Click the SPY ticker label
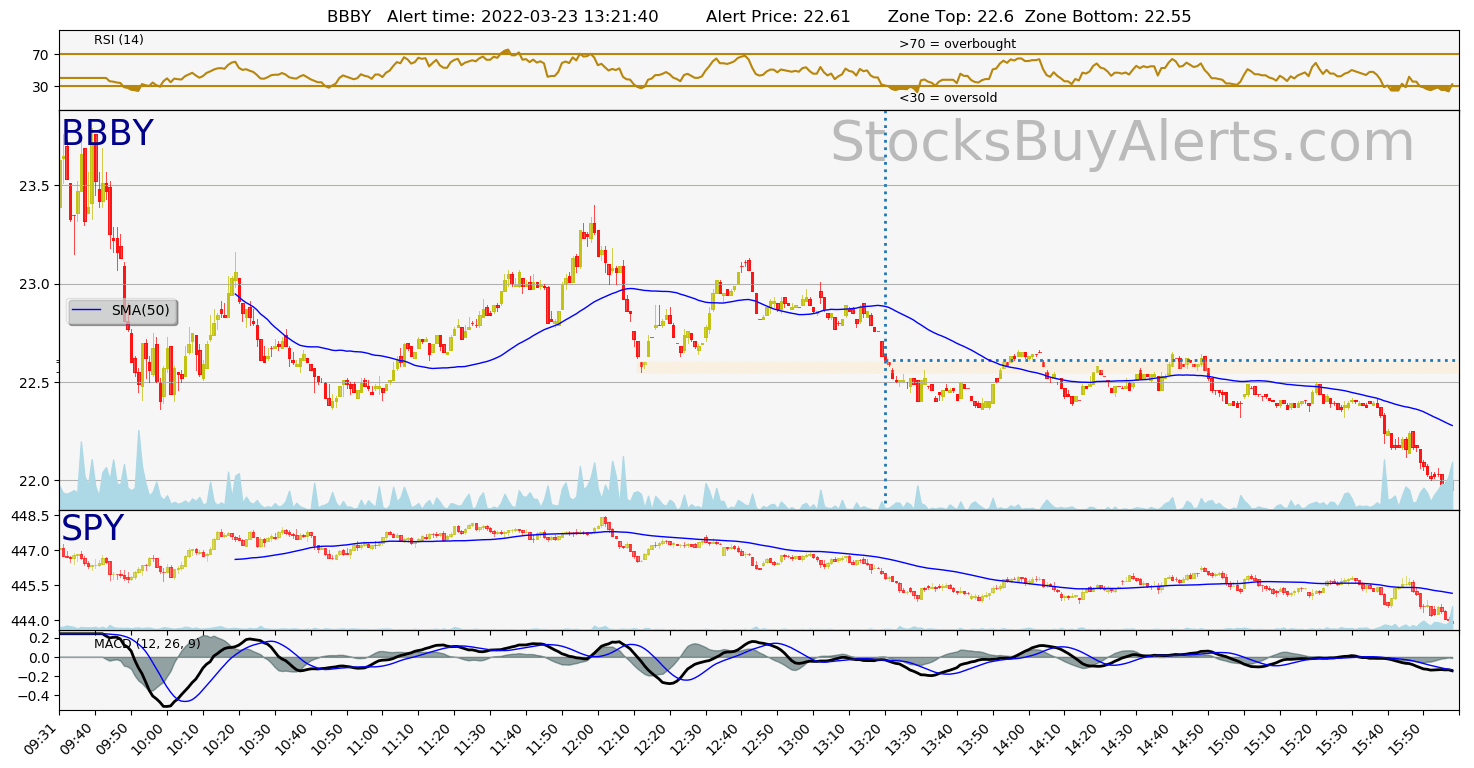The image size is (1474, 768). (x=92, y=529)
